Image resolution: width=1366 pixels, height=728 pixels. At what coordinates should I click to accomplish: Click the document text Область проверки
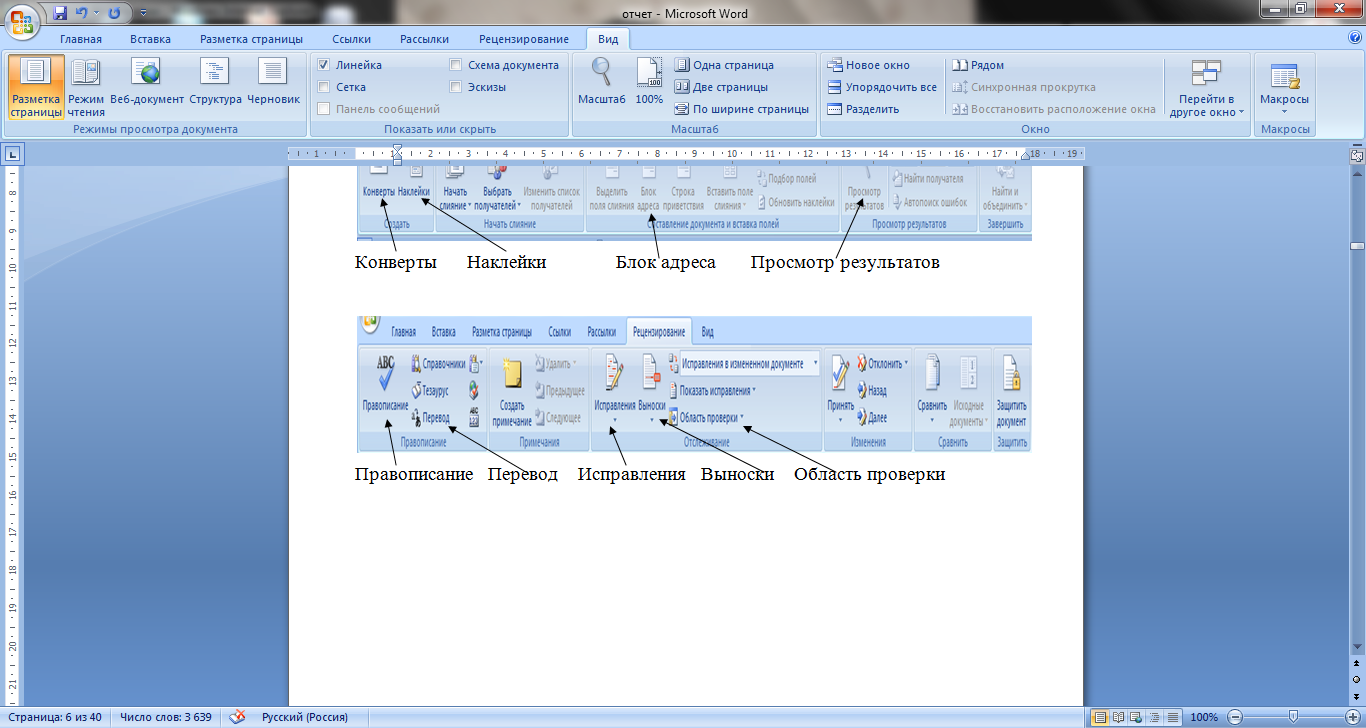pyautogui.click(x=869, y=474)
